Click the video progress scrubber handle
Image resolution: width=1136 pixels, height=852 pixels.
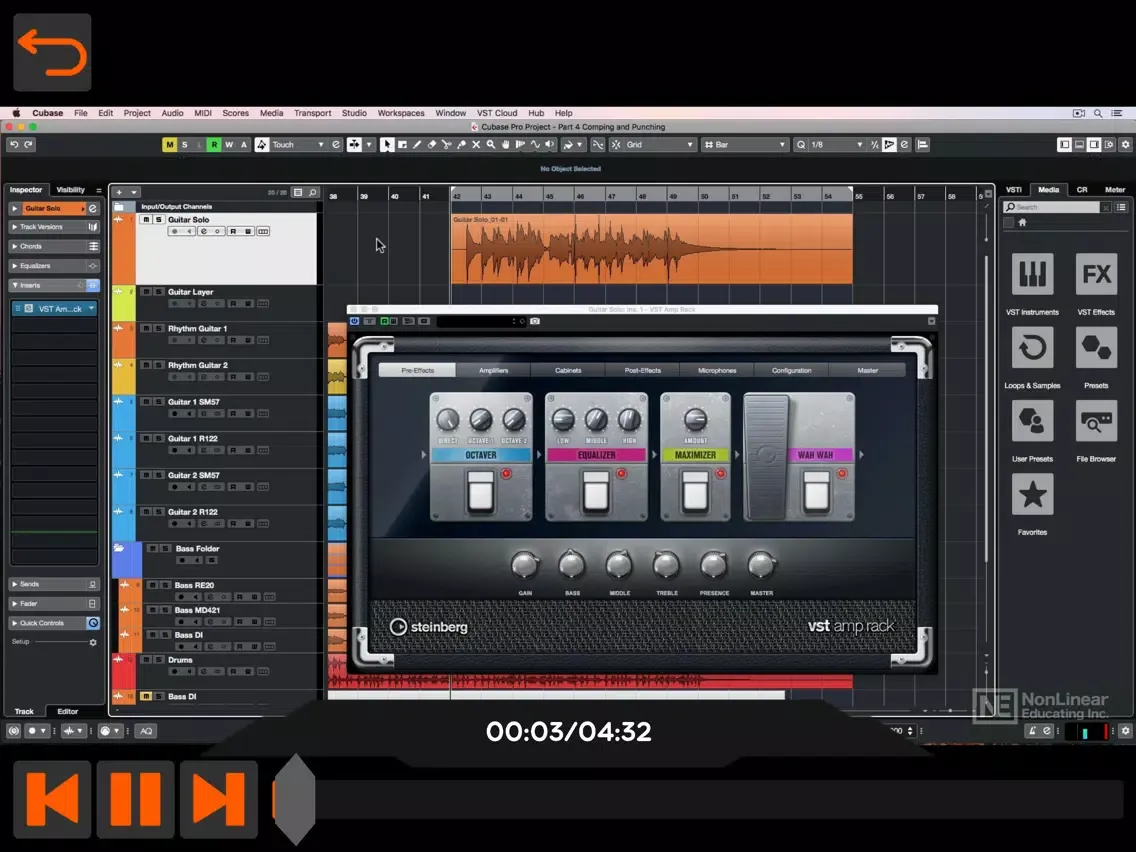point(294,799)
